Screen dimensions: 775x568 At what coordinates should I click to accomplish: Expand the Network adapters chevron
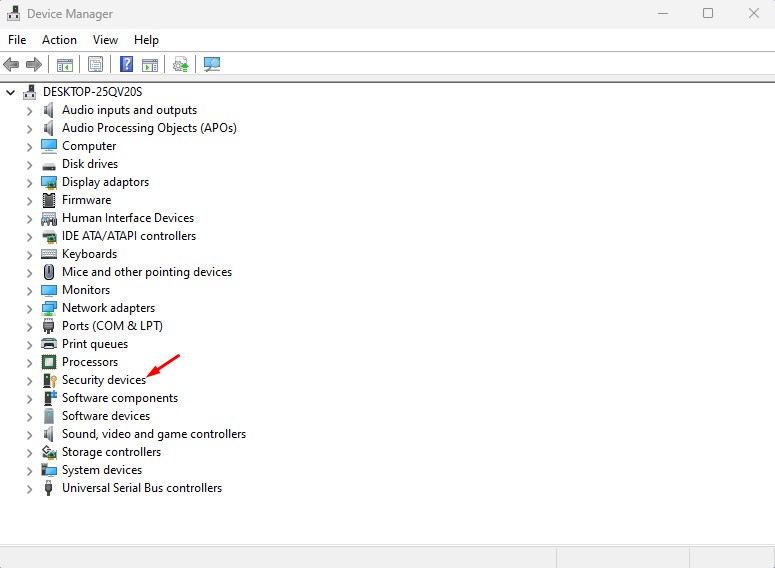pos(29,308)
